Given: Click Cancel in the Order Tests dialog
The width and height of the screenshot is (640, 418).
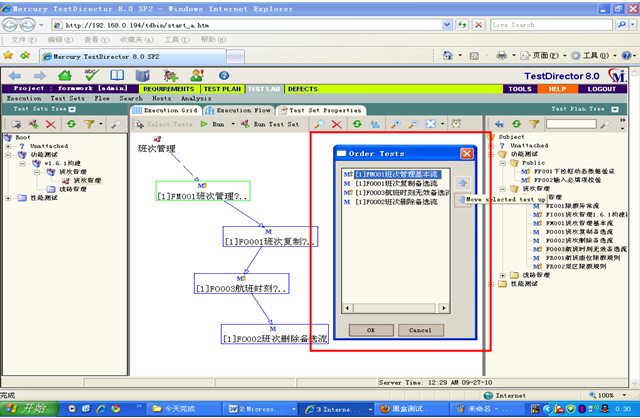Looking at the screenshot, I should tap(420, 330).
